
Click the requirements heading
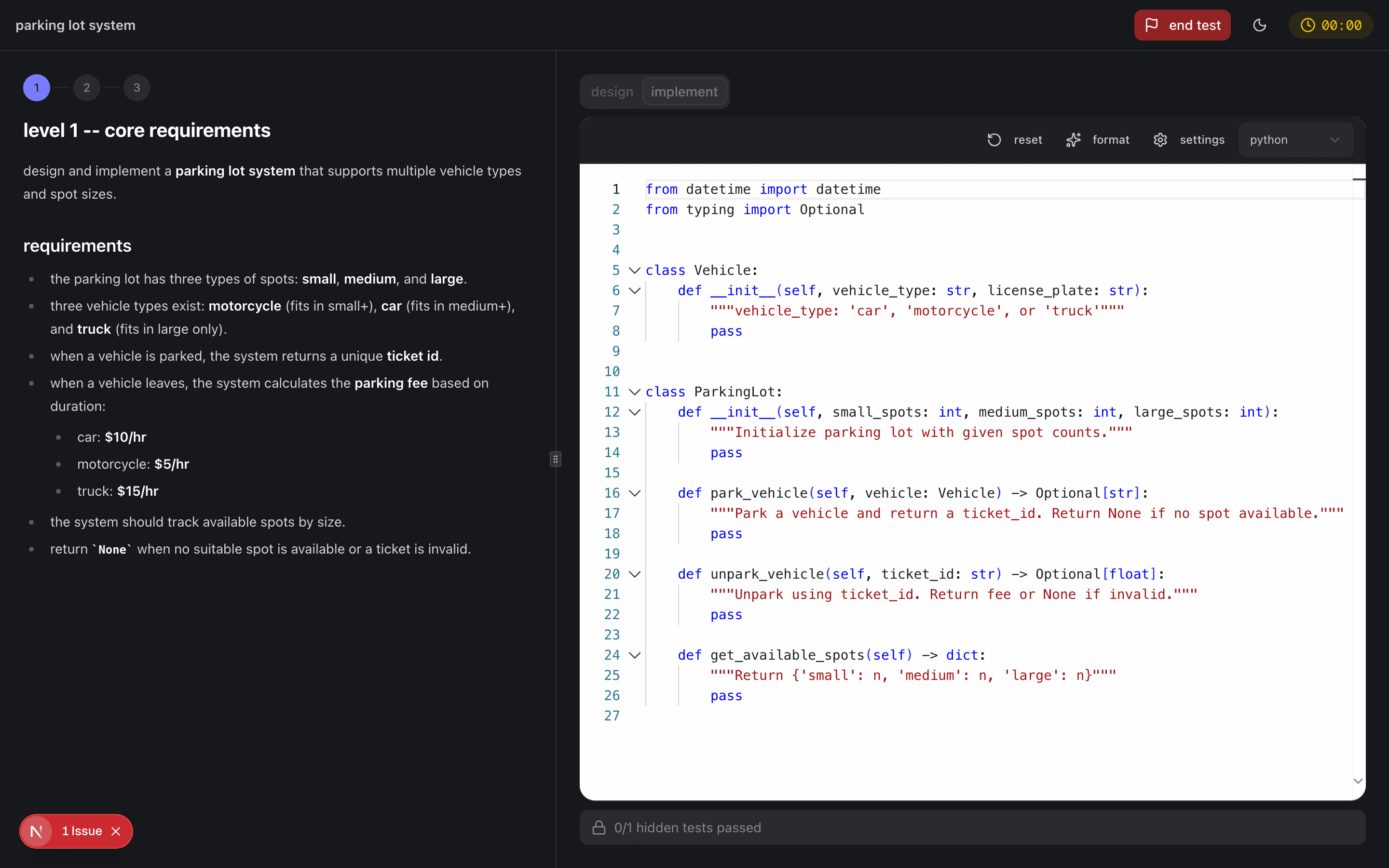[x=78, y=246]
